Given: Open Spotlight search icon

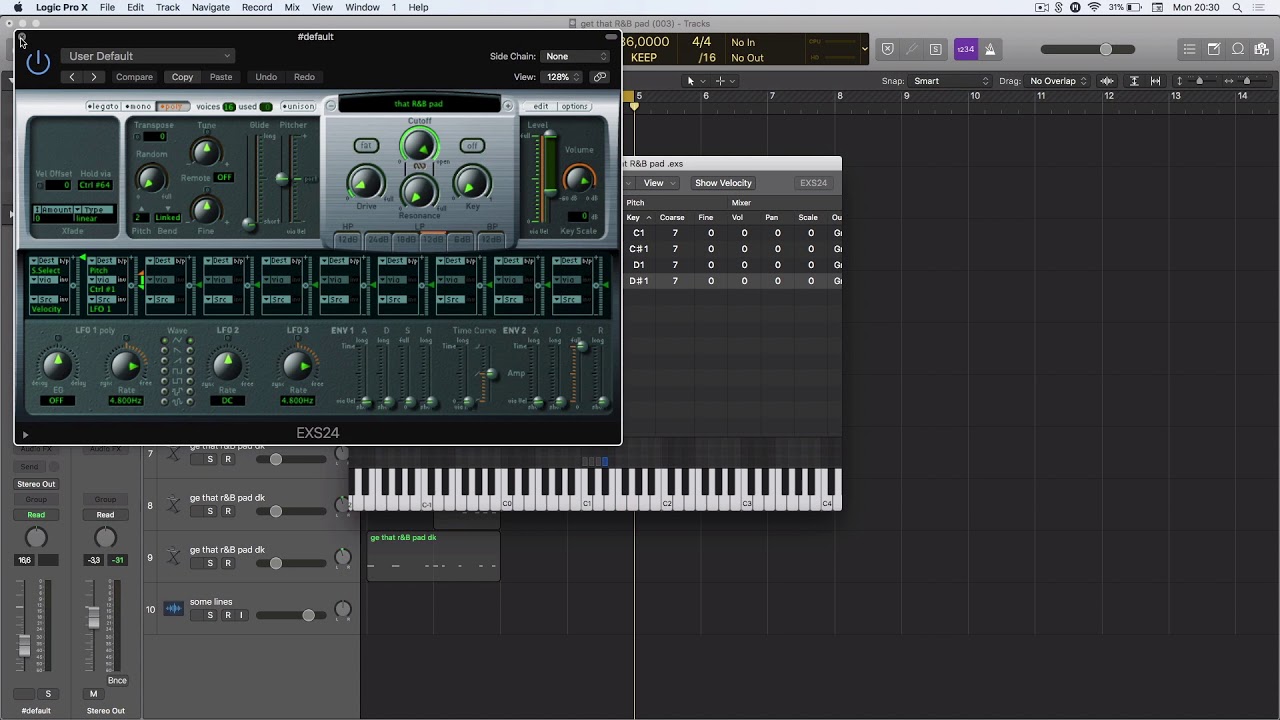Looking at the screenshot, I should 1238,7.
